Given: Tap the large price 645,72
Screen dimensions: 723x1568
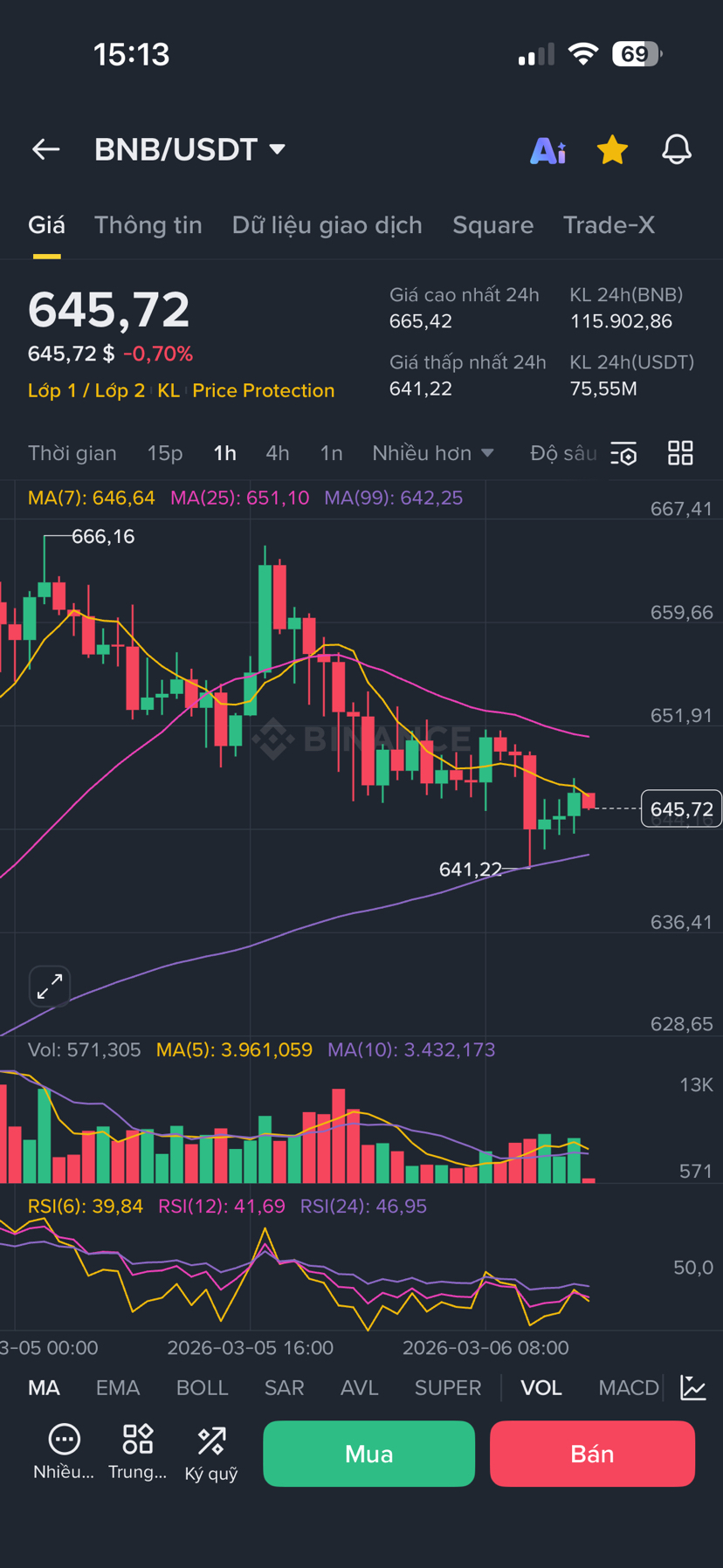Looking at the screenshot, I should pos(109,310).
